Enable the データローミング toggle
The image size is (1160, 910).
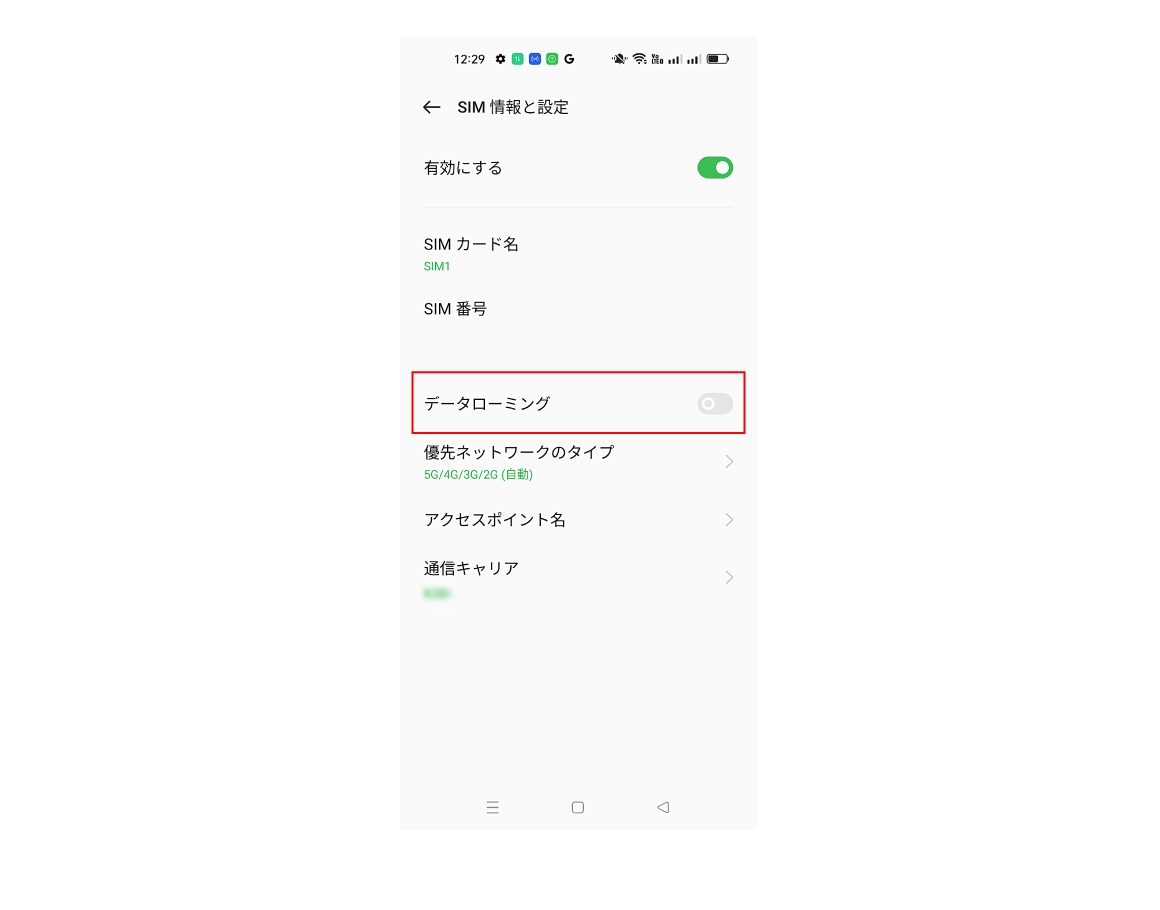click(715, 403)
